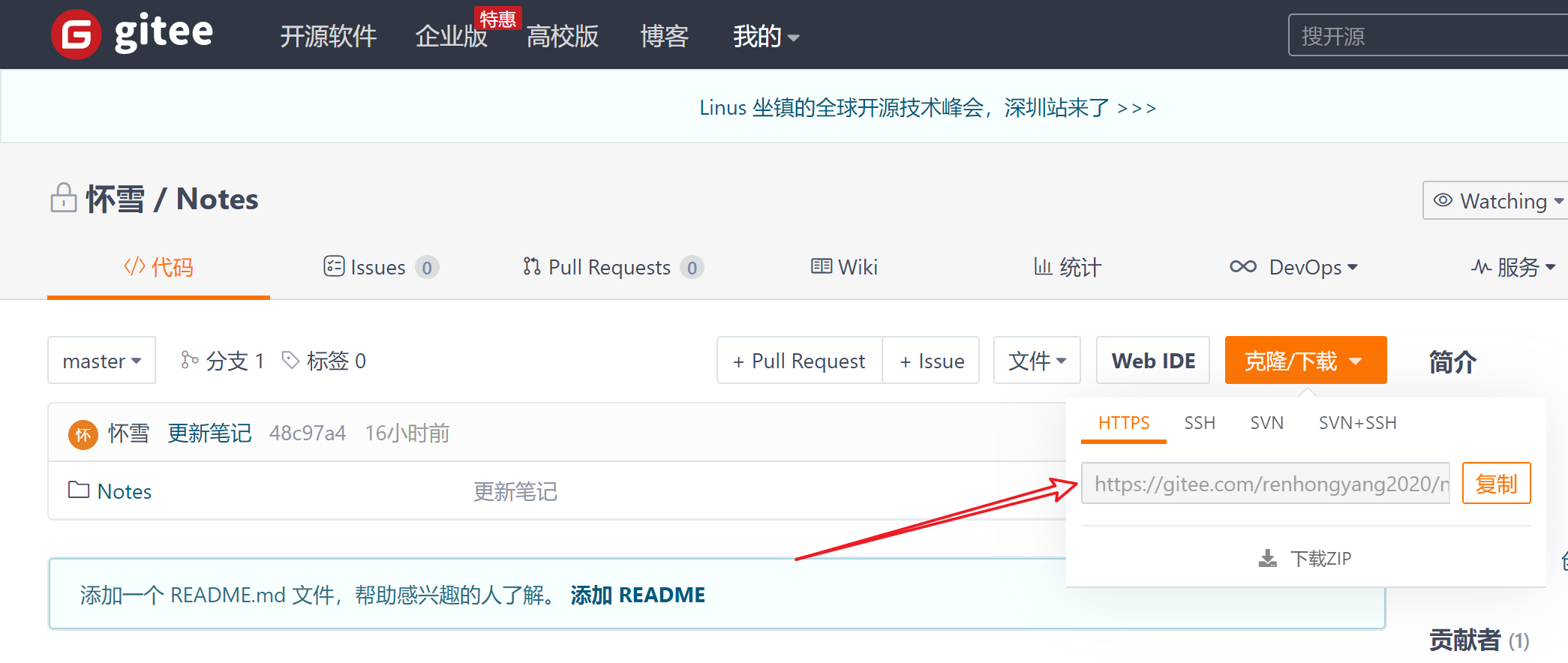The width and height of the screenshot is (1568, 663).
Task: Click the 更新笔记 commit message link
Action: click(x=209, y=433)
